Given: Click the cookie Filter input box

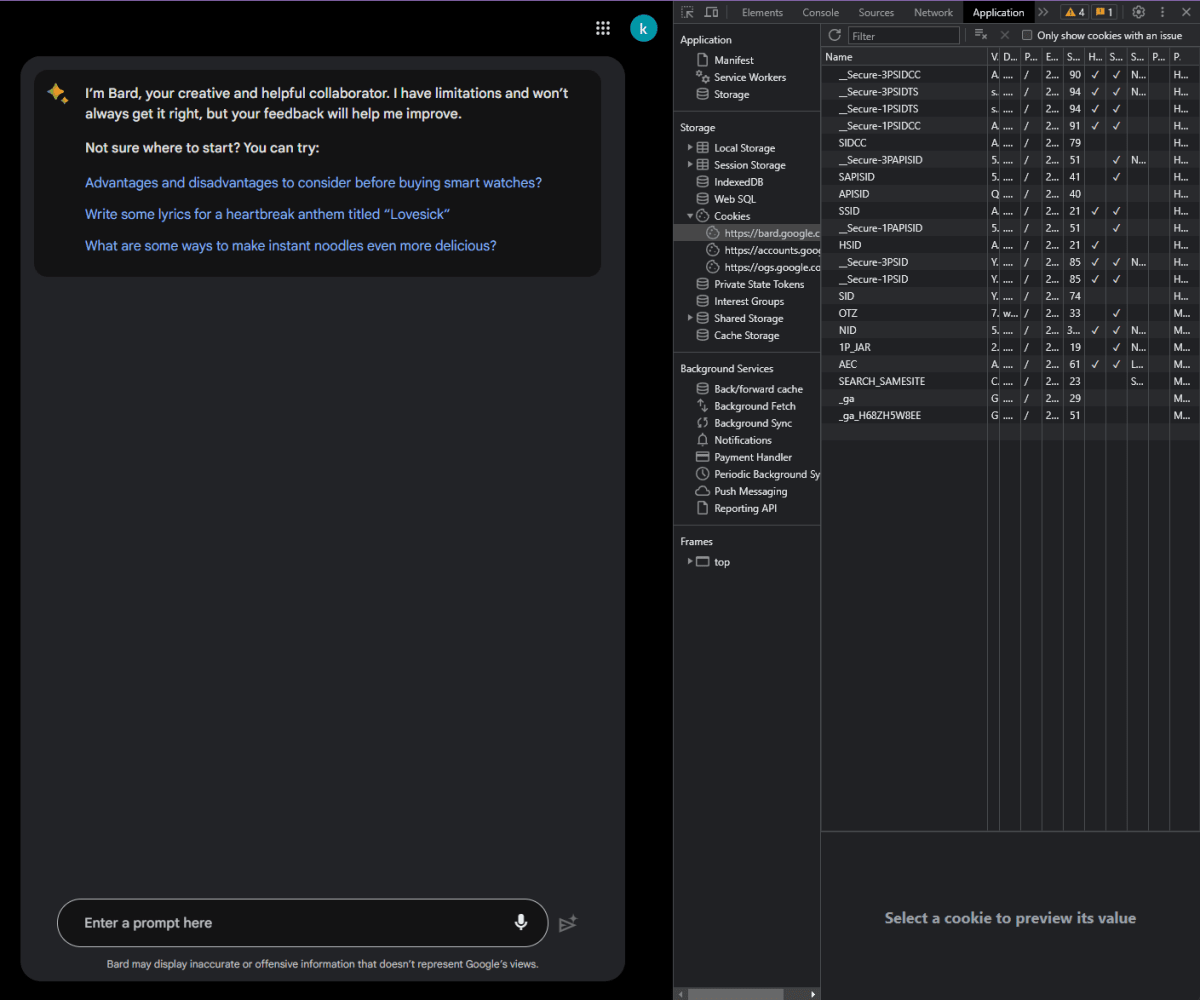Looking at the screenshot, I should click(x=904, y=35).
